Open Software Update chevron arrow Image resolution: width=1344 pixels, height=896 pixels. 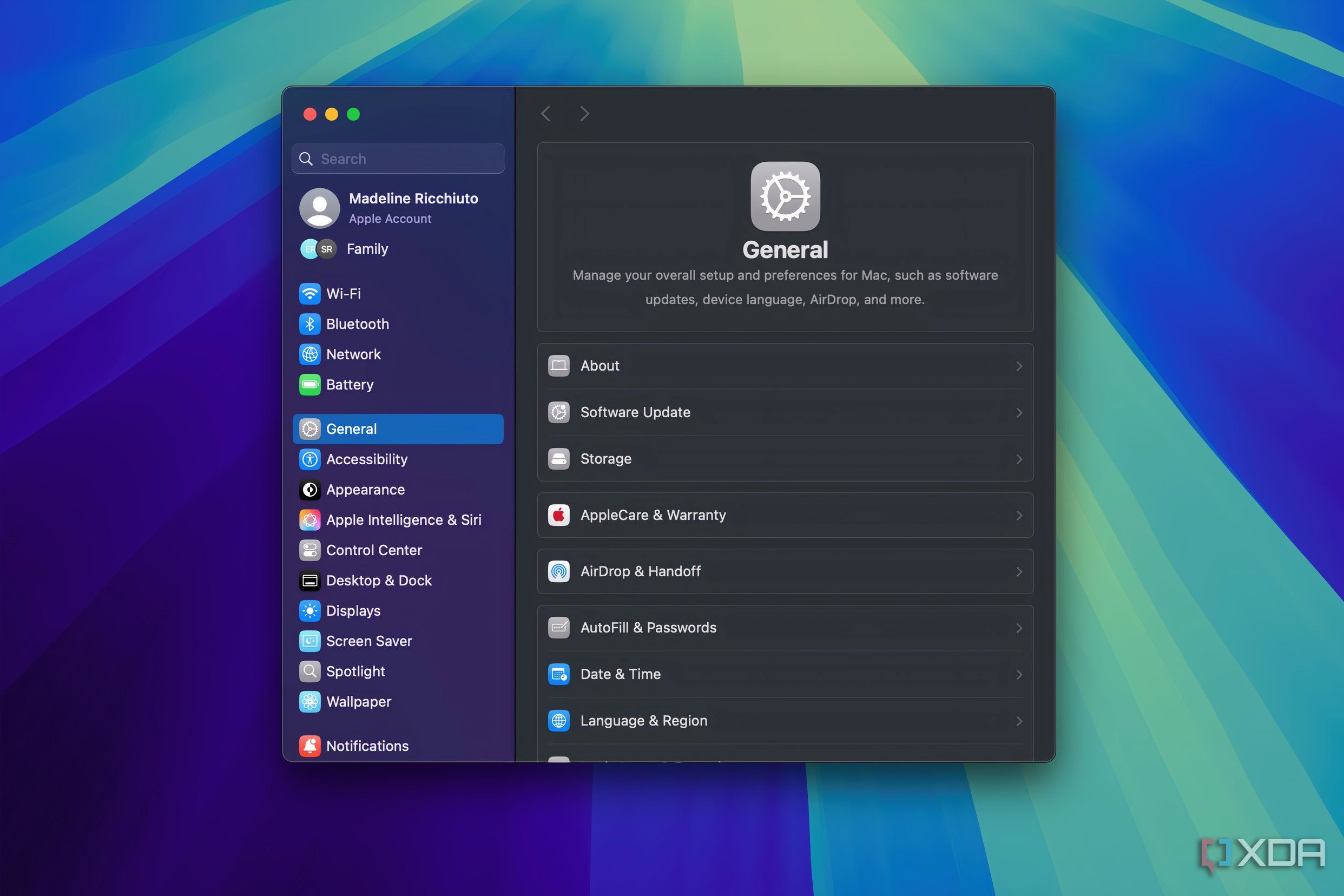coord(1019,413)
